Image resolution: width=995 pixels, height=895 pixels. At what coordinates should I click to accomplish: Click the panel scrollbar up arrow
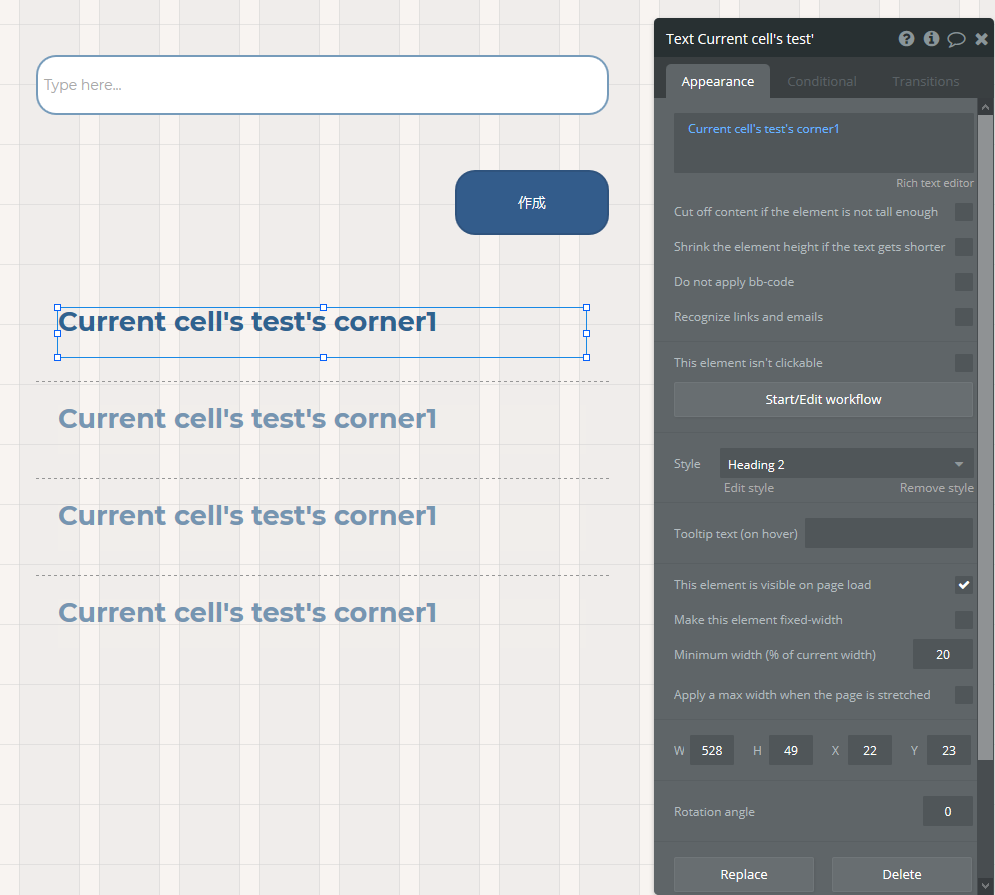click(985, 107)
